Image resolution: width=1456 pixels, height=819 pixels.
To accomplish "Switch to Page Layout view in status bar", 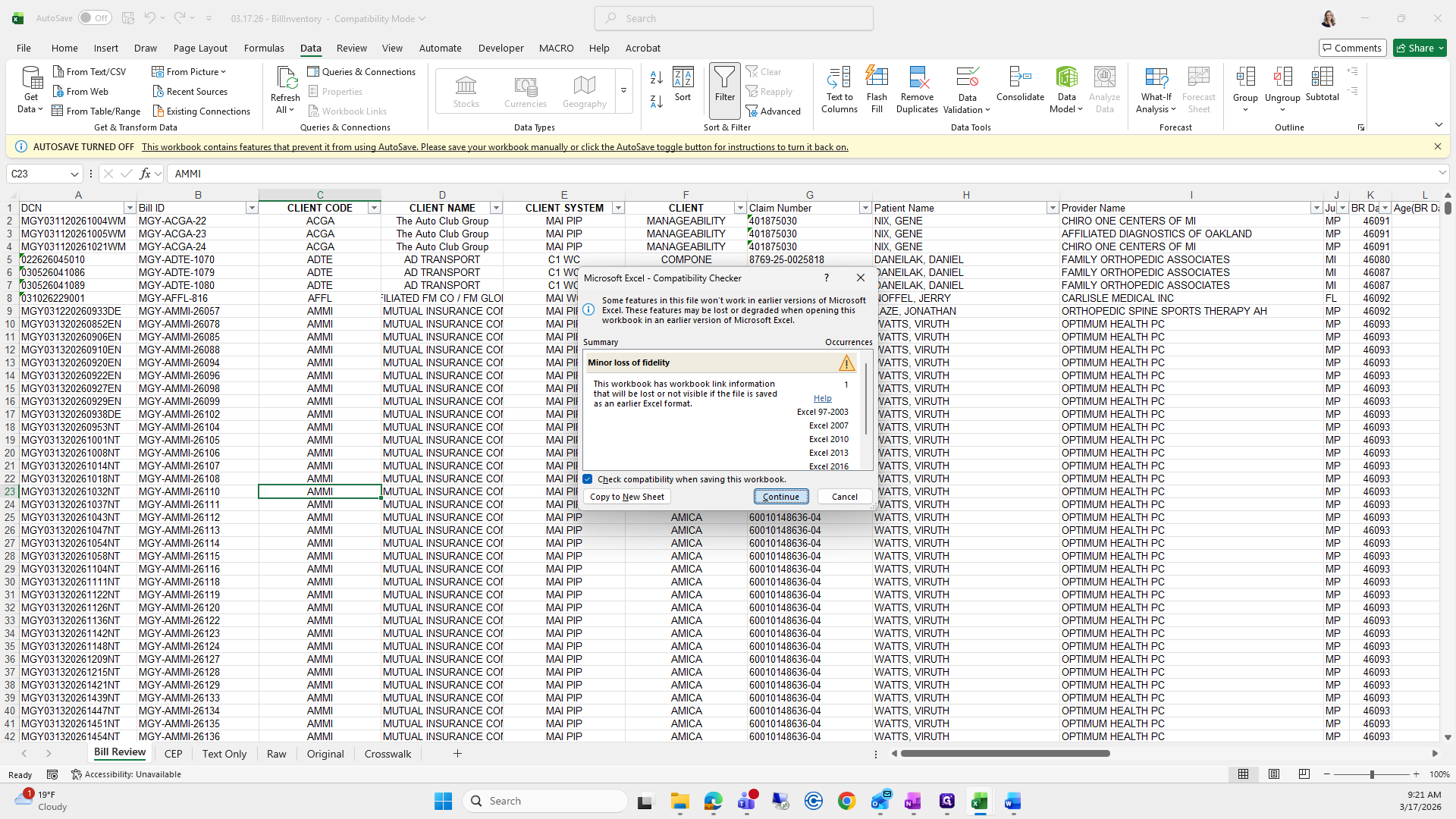I will (1274, 774).
